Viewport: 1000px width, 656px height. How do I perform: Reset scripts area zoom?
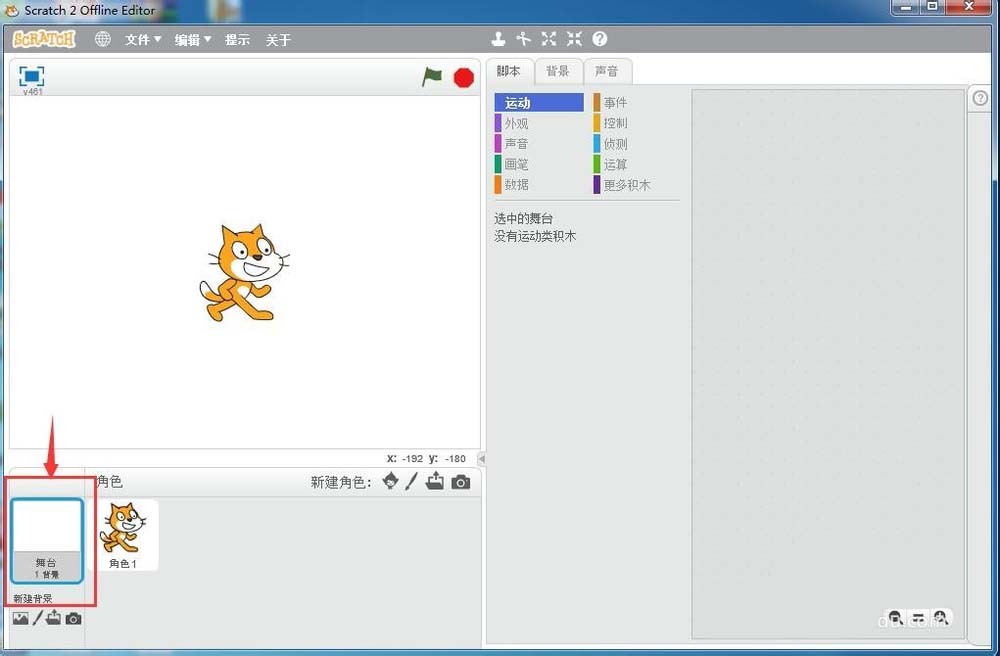918,618
